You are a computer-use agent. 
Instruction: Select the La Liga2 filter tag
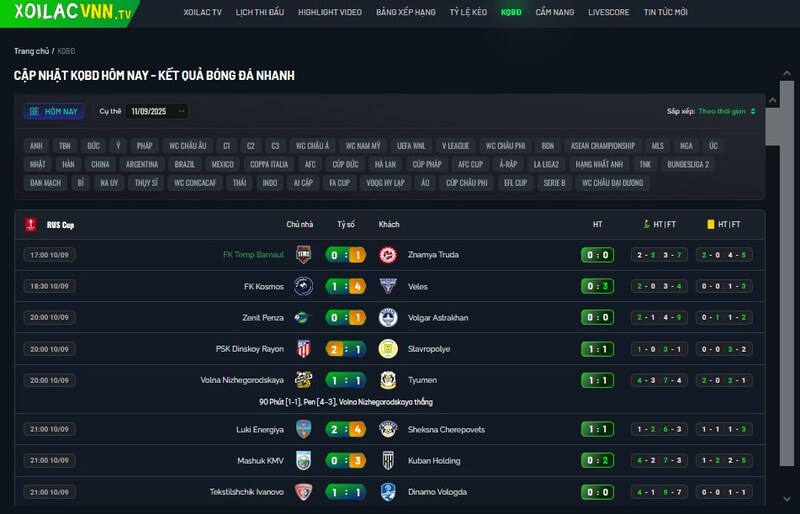coord(546,164)
